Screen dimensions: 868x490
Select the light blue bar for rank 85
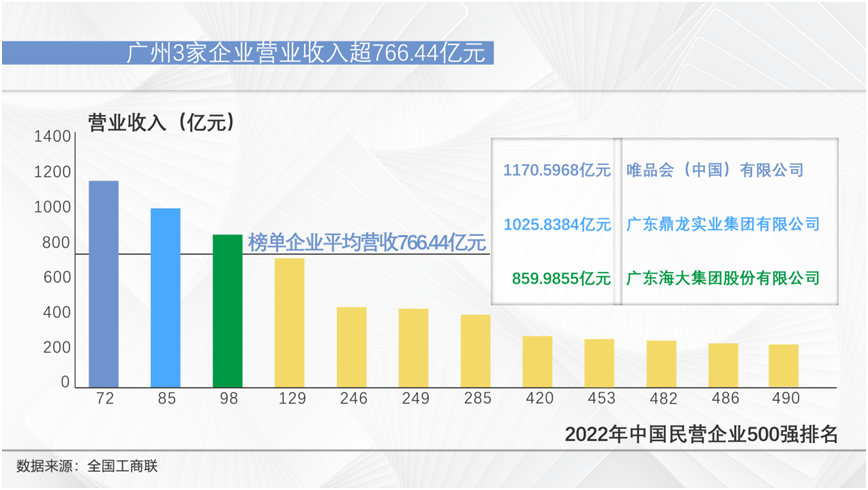point(166,297)
